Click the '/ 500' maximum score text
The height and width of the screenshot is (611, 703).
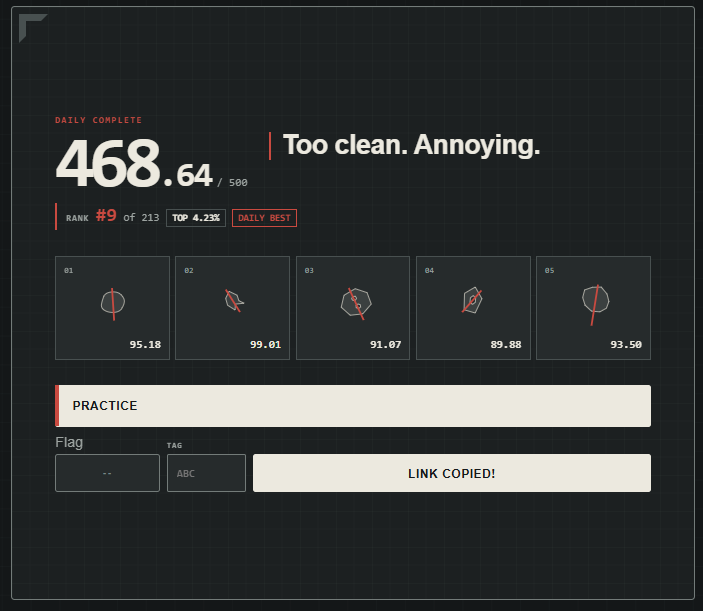[x=233, y=182]
